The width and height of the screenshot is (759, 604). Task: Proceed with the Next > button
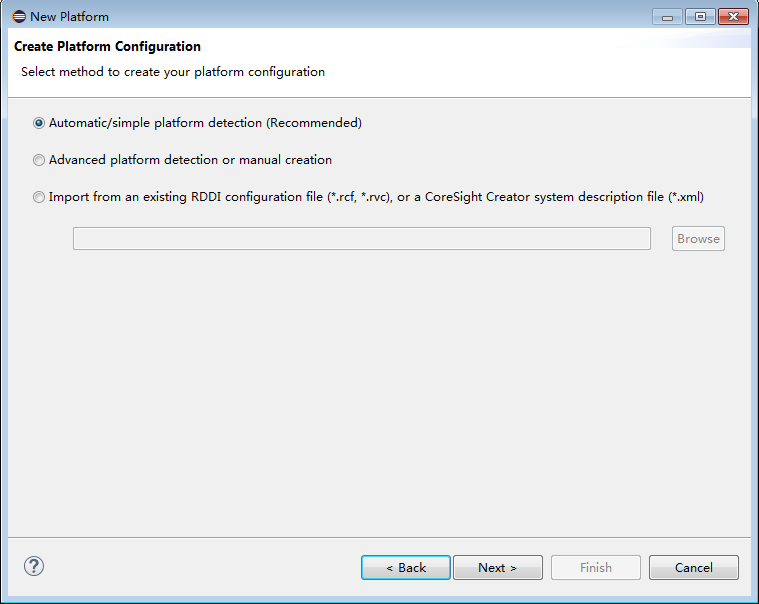click(497, 567)
